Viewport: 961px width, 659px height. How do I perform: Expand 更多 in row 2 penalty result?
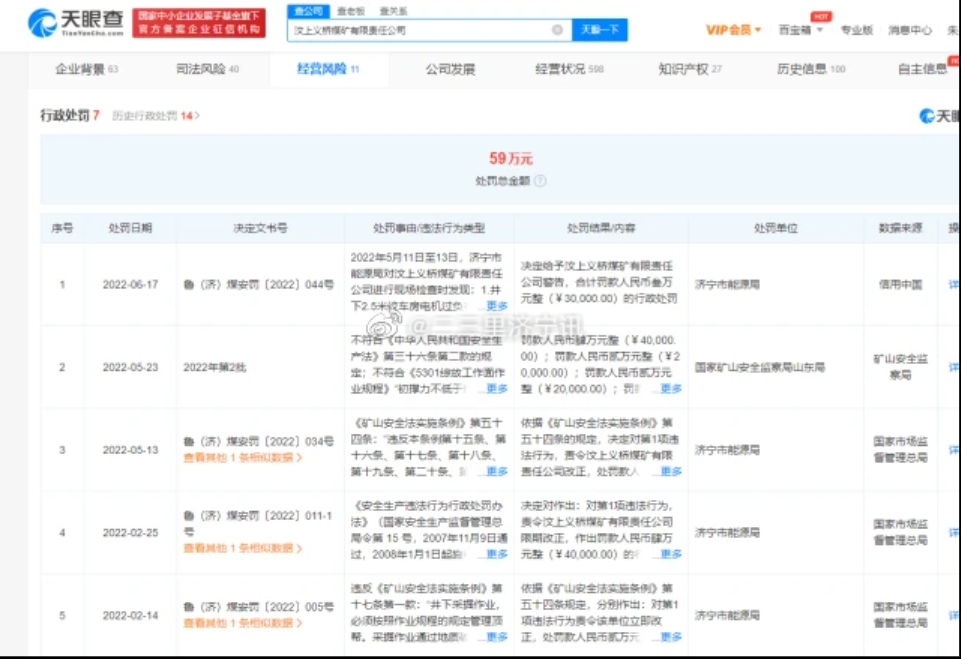click(670, 388)
